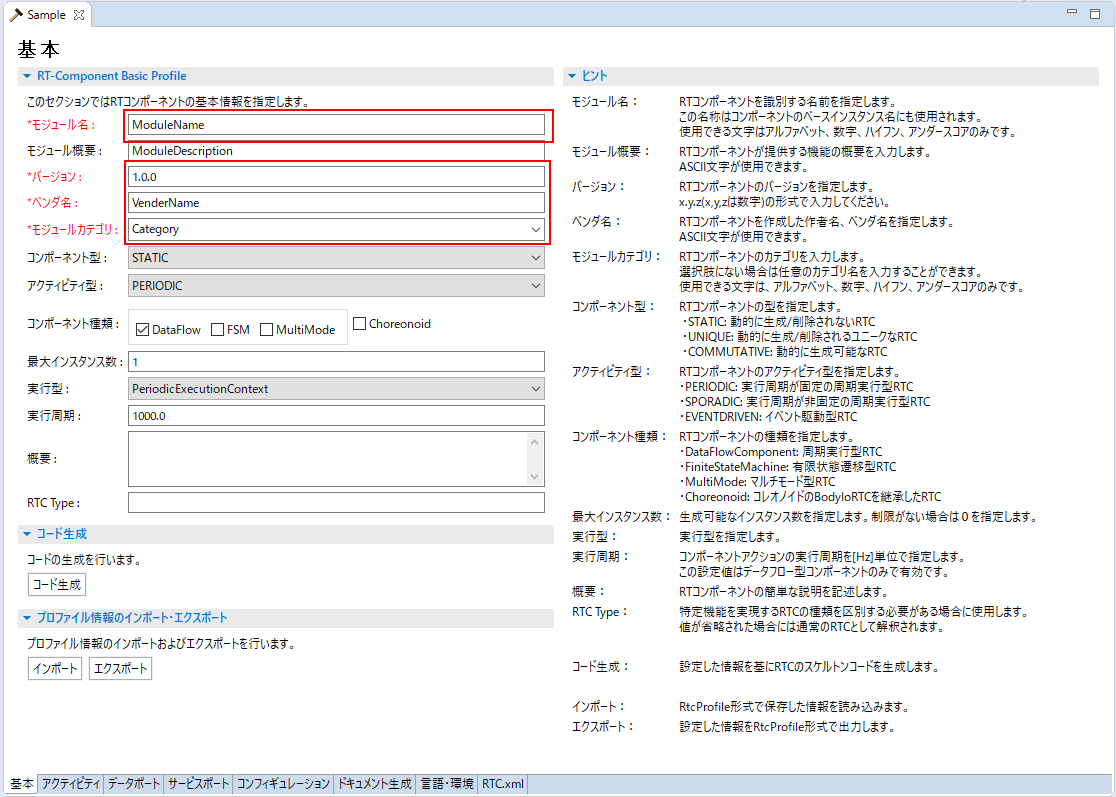This screenshot has height=797, width=1116.
Task: Click the DataFlowComponent hint line
Action: coord(781,452)
